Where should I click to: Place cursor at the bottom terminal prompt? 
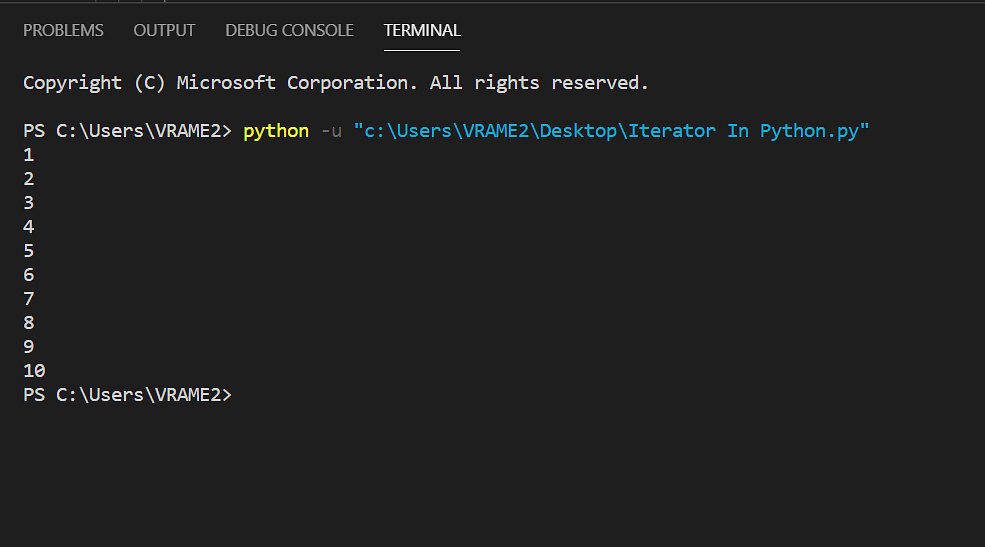coord(128,394)
